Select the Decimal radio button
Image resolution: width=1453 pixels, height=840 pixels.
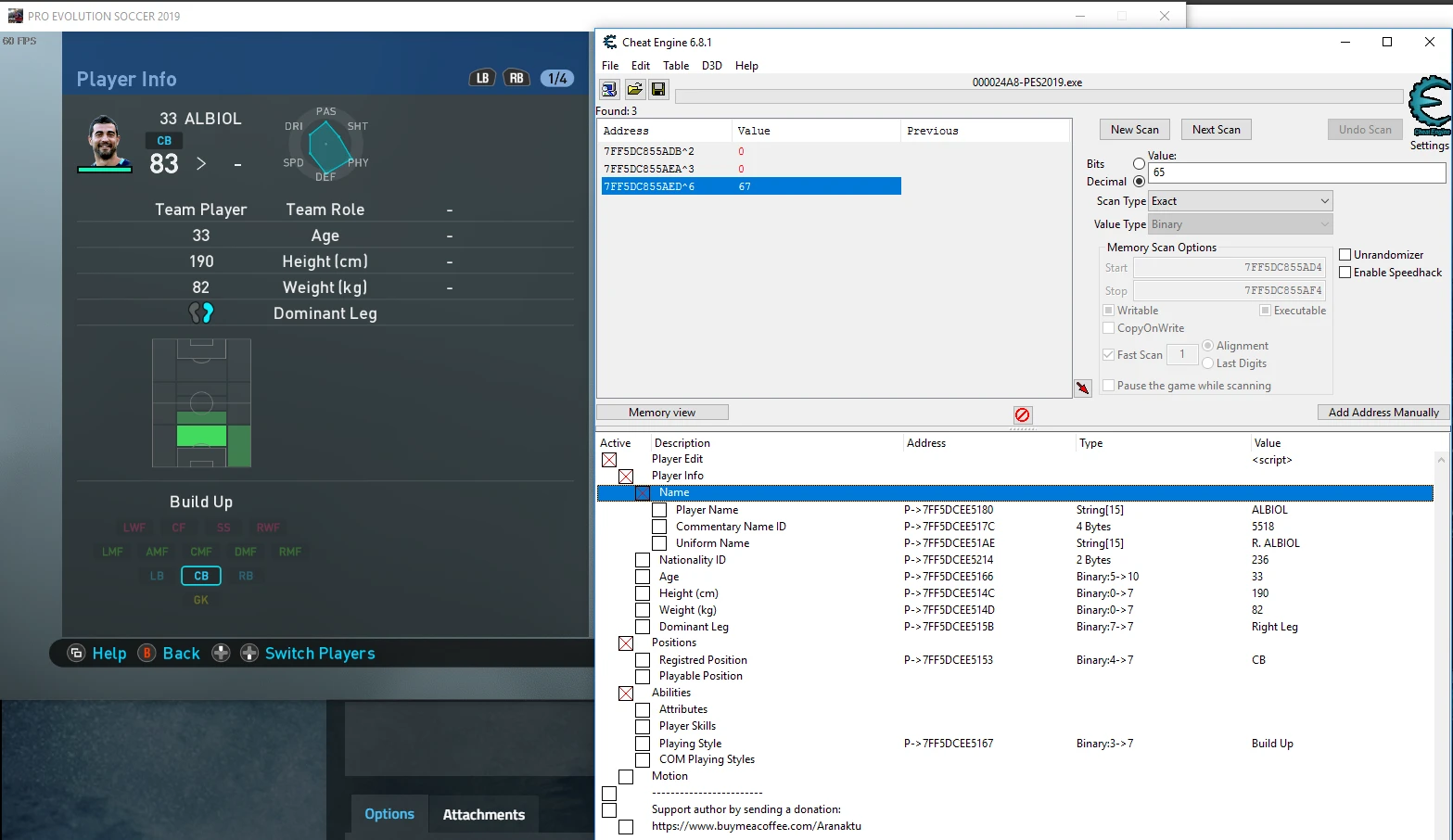(1139, 182)
